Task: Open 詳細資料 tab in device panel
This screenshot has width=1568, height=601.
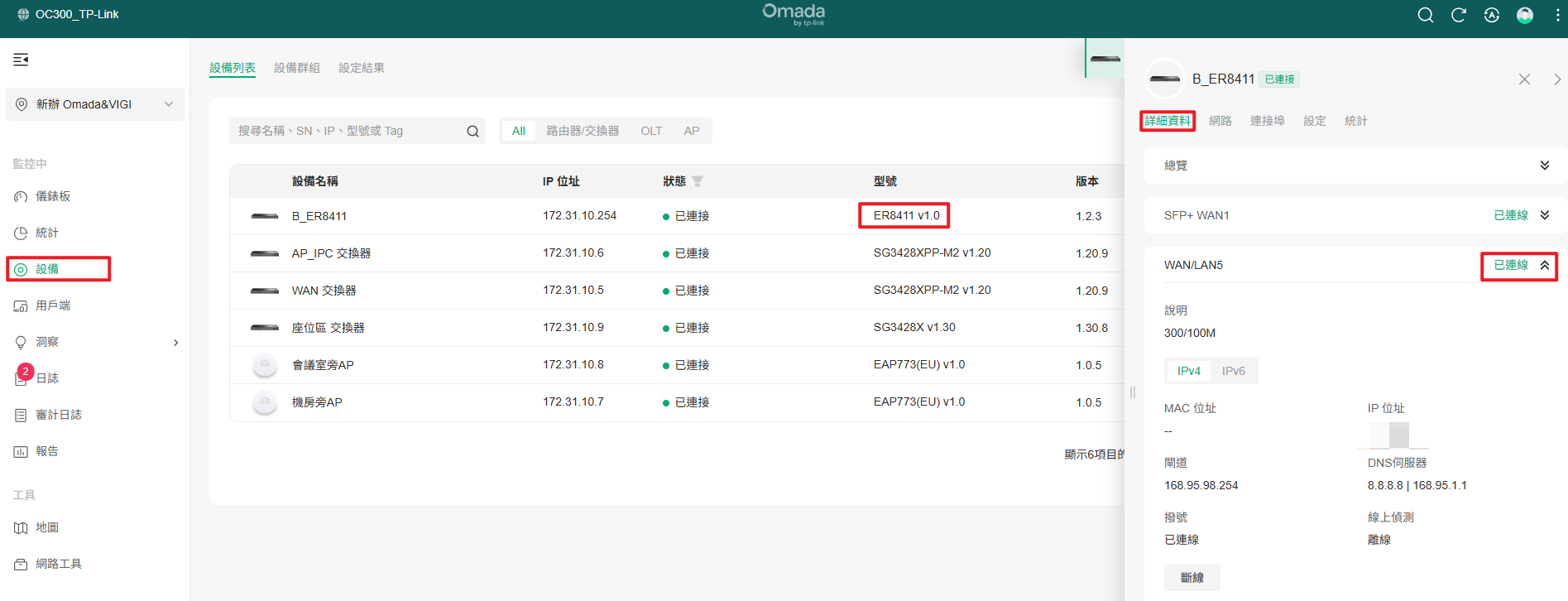Action: tap(1168, 121)
